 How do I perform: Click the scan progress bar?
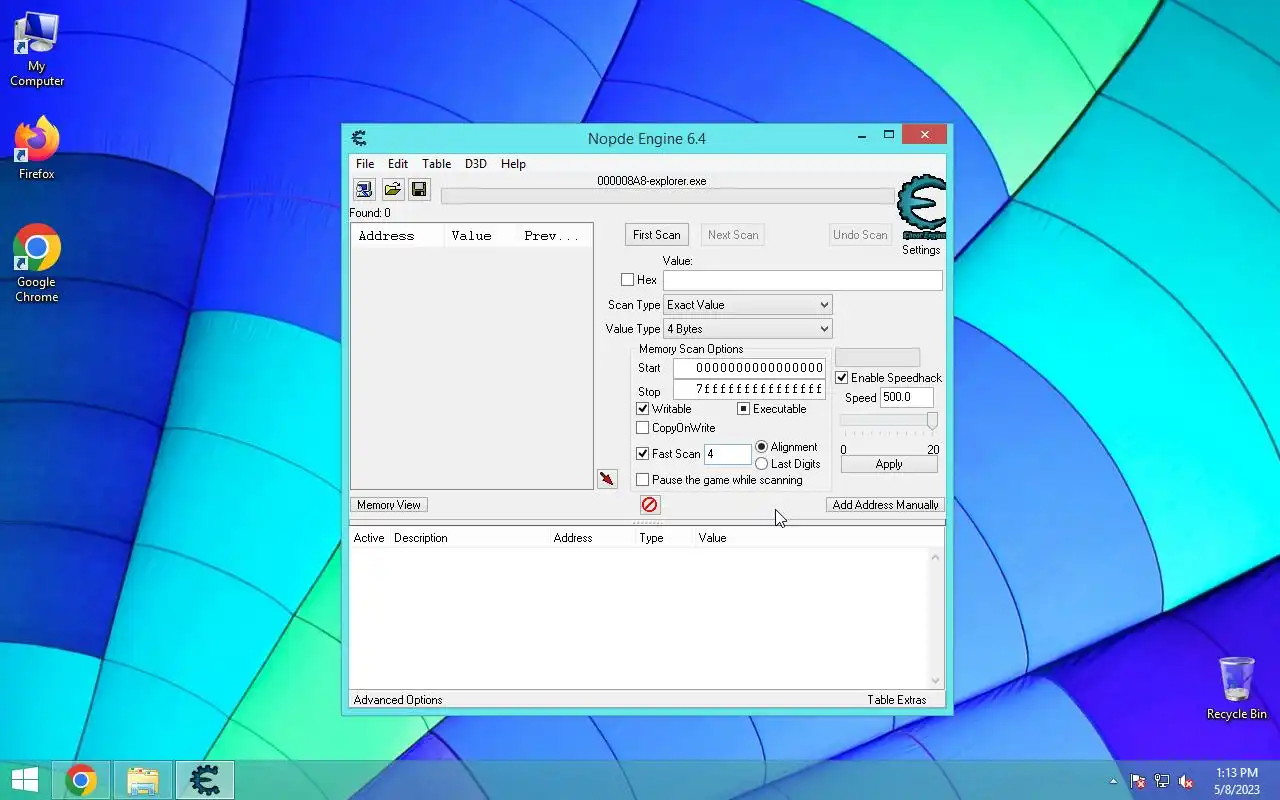point(667,196)
